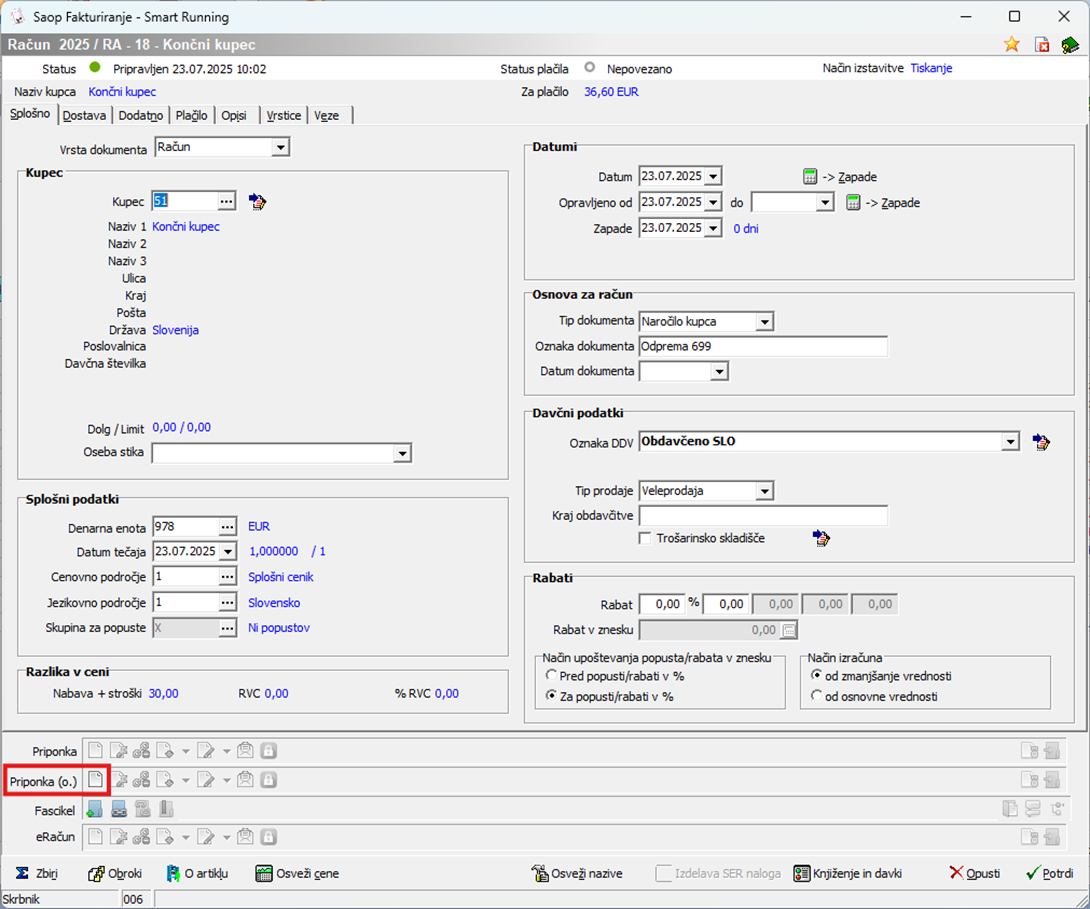Click icon beside Trošarinsko skladišče

pyautogui.click(x=821, y=539)
